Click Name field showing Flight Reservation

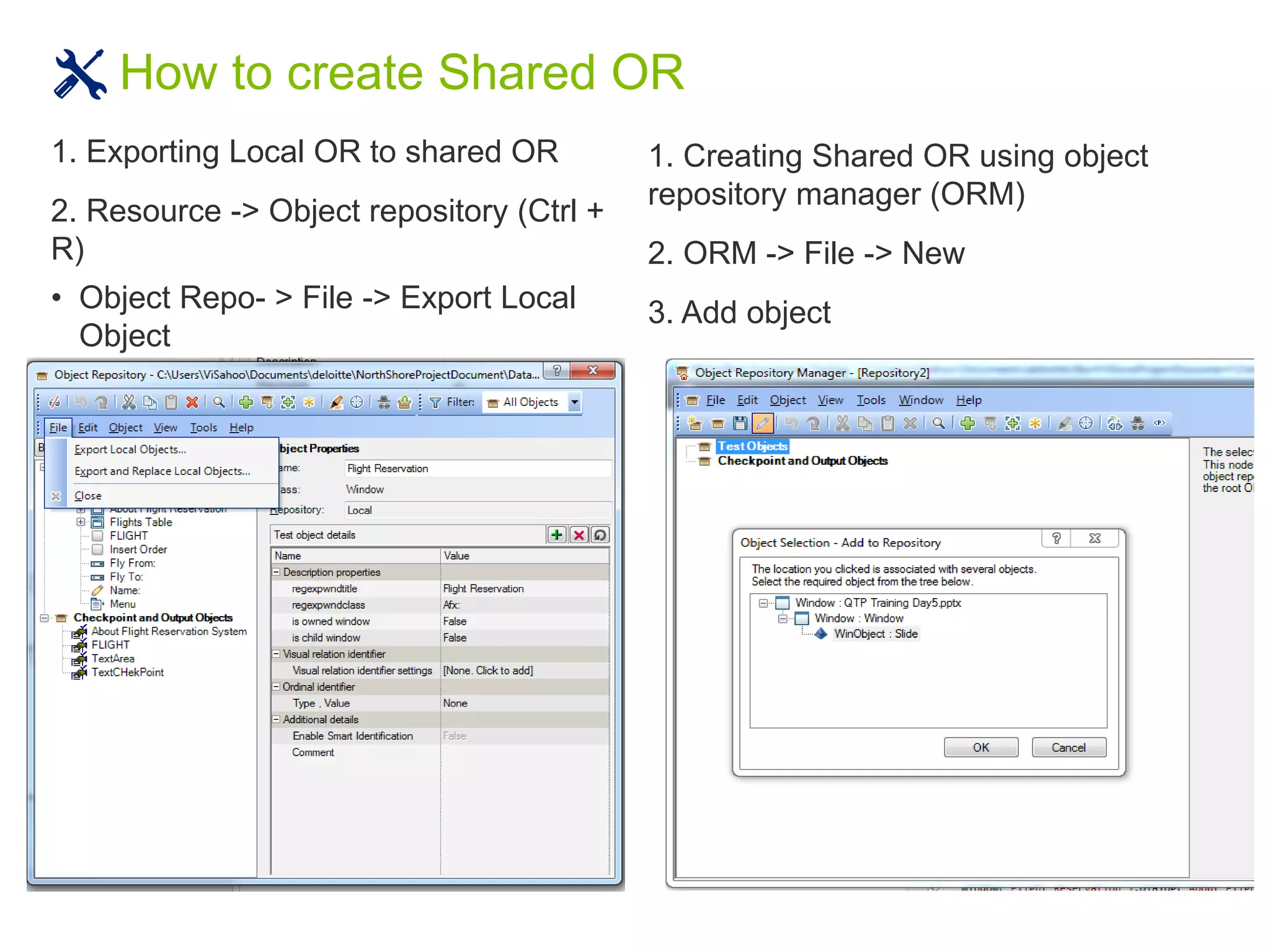(477, 469)
